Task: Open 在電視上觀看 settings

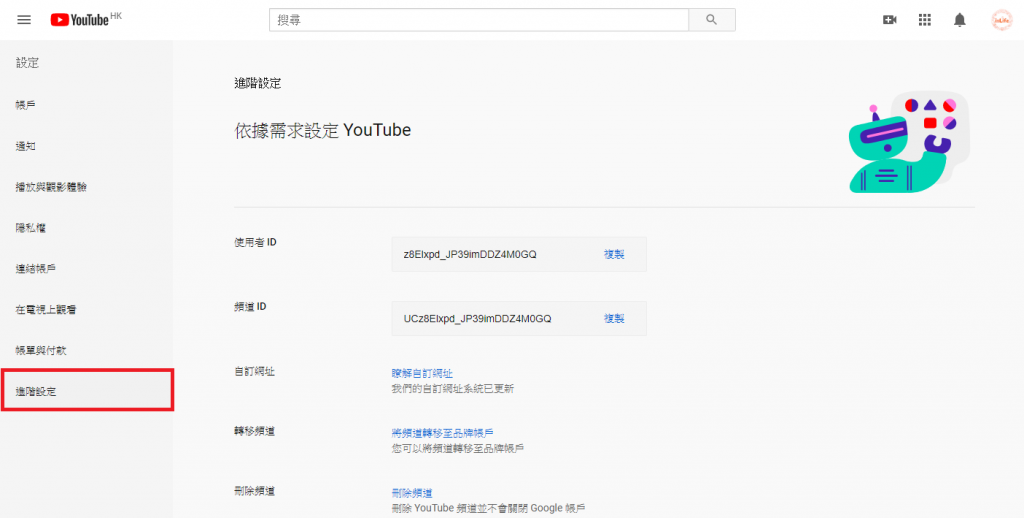Action: [x=46, y=310]
